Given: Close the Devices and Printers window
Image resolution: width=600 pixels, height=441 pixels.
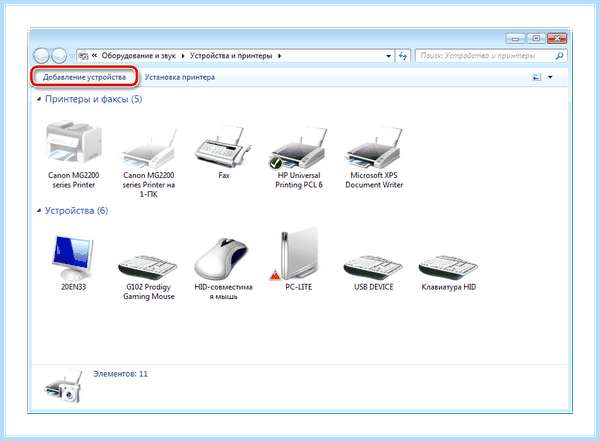Looking at the screenshot, I should 557,38.
